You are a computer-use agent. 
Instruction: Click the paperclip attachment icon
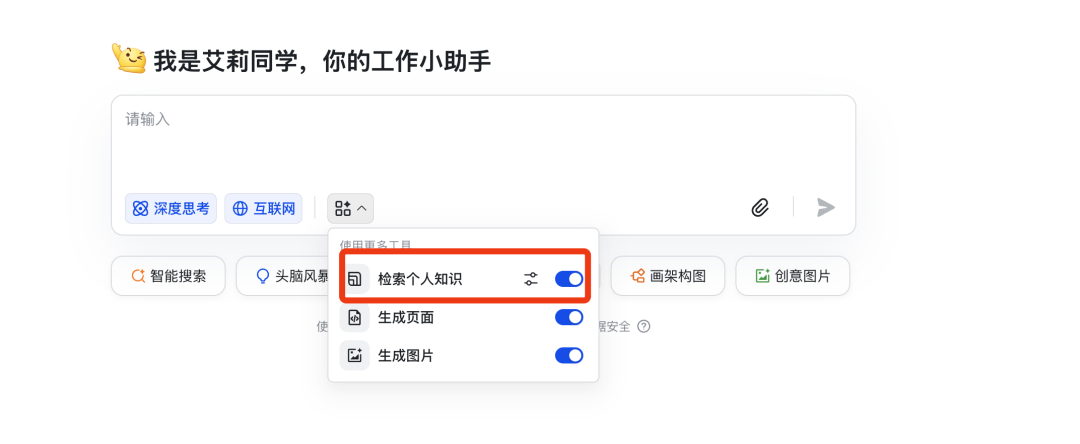(760, 207)
